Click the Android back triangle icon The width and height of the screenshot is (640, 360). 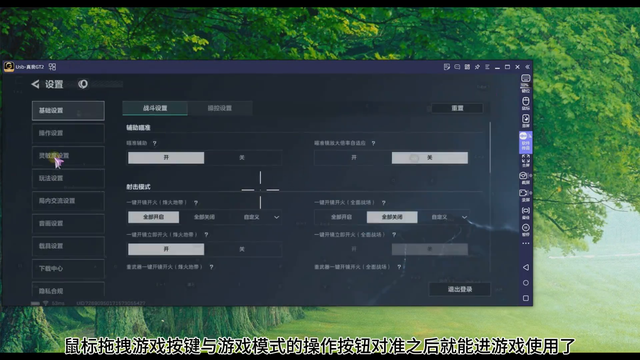[526, 267]
